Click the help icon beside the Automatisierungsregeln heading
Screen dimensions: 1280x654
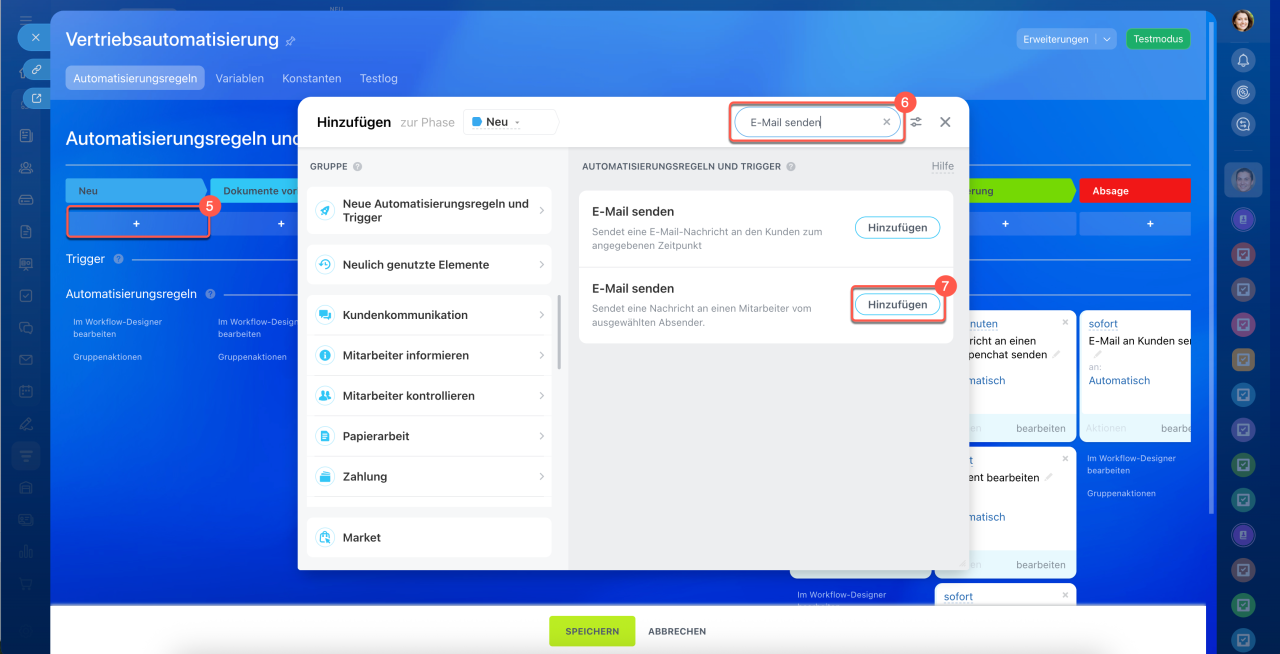coord(210,294)
